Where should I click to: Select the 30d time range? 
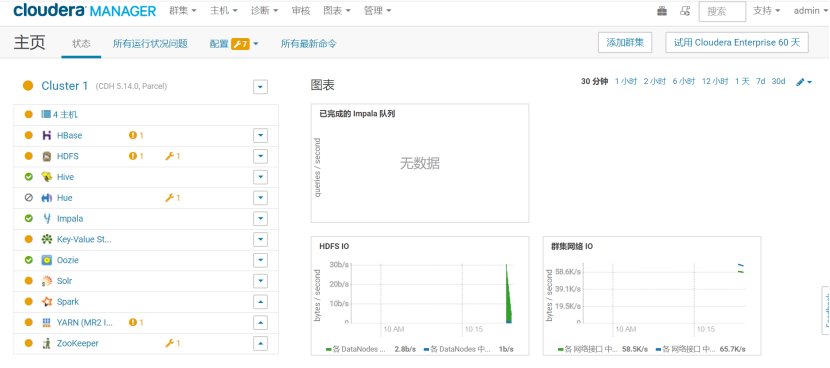coord(778,82)
